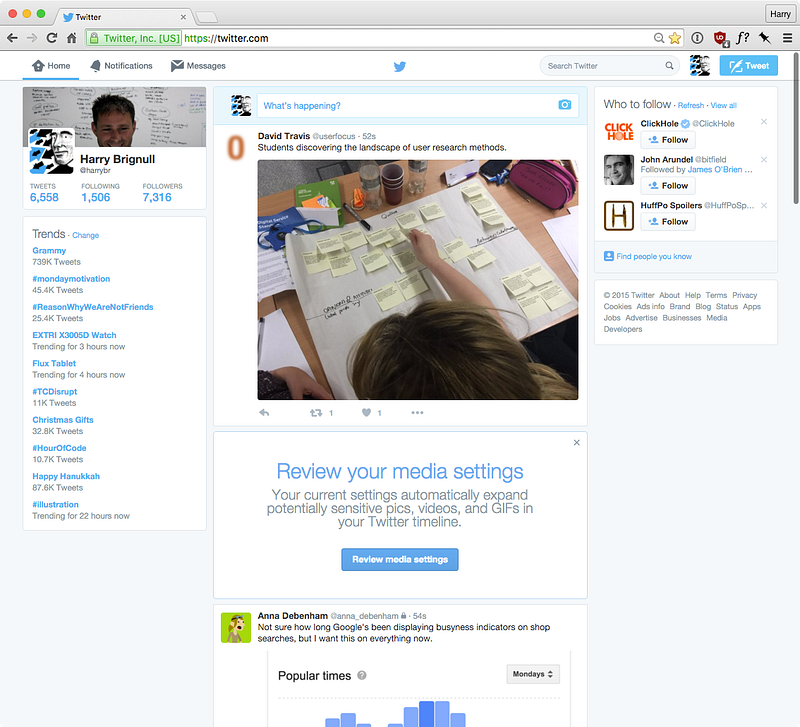800x727 pixels.
Task: Open the Happy Hanukkah trend
Action: 66,476
